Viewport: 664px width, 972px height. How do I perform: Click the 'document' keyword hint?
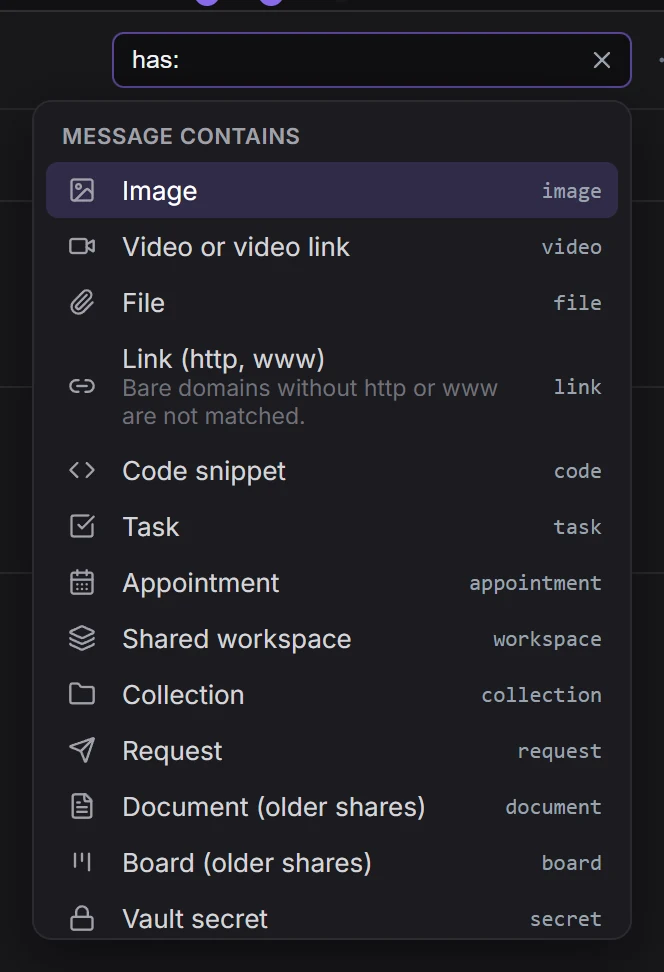[553, 806]
